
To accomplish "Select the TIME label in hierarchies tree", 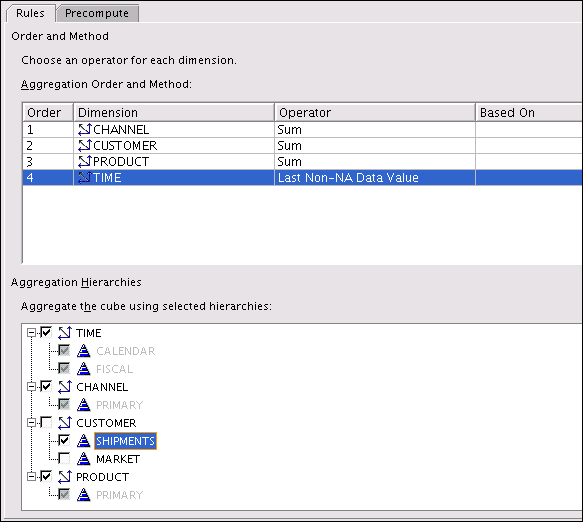I will (x=89, y=333).
